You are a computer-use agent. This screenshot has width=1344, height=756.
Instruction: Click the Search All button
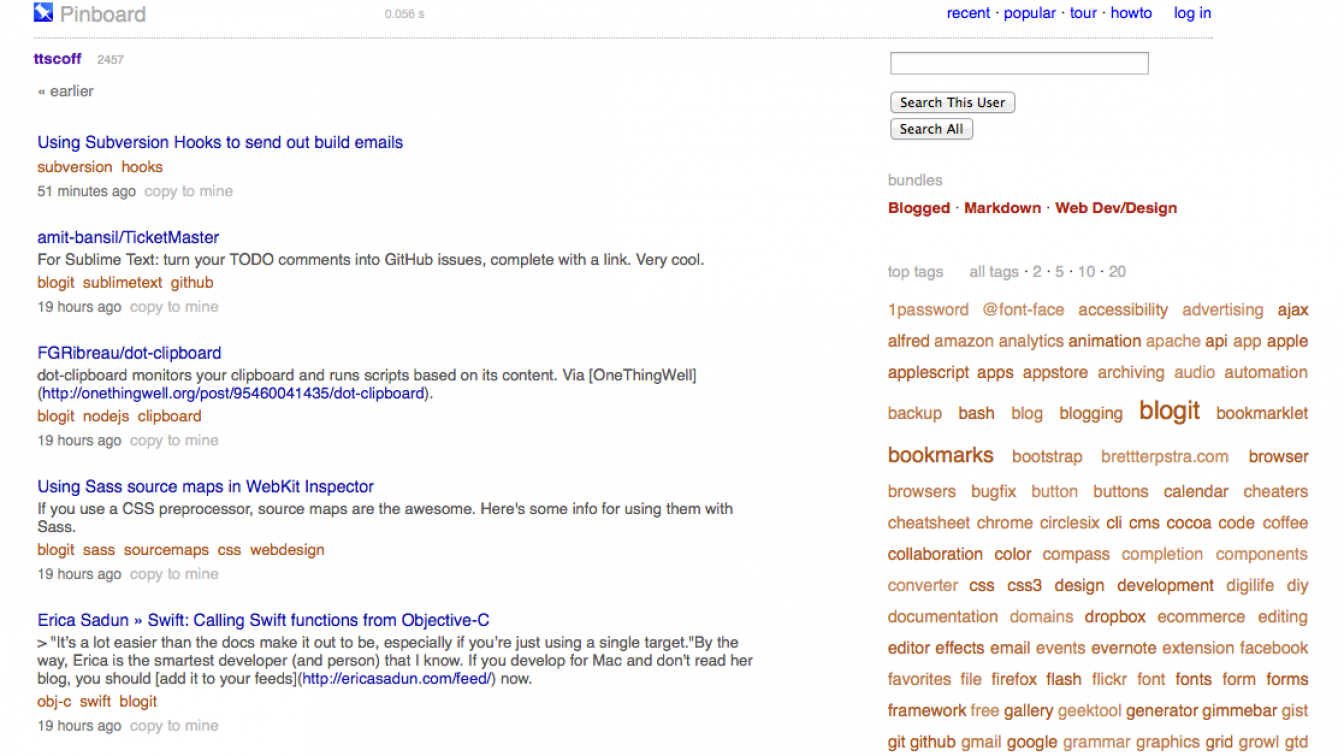pos(931,129)
